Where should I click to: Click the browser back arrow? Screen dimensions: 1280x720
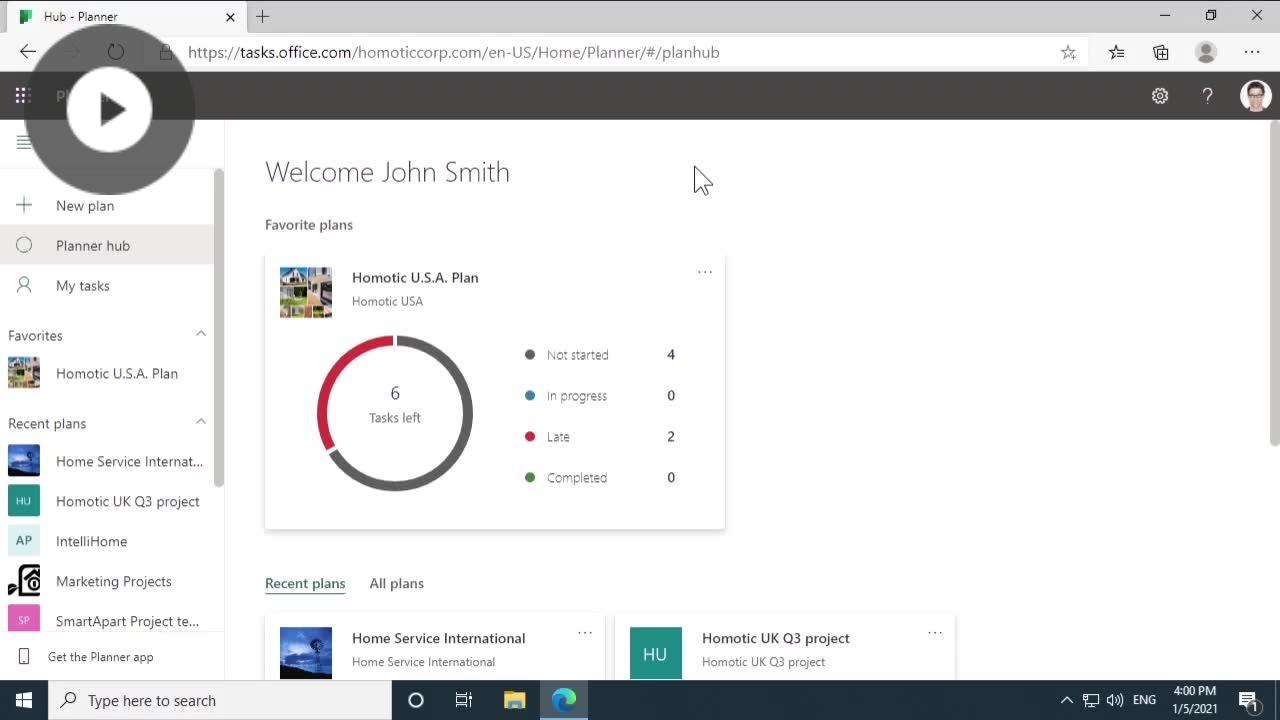point(28,52)
